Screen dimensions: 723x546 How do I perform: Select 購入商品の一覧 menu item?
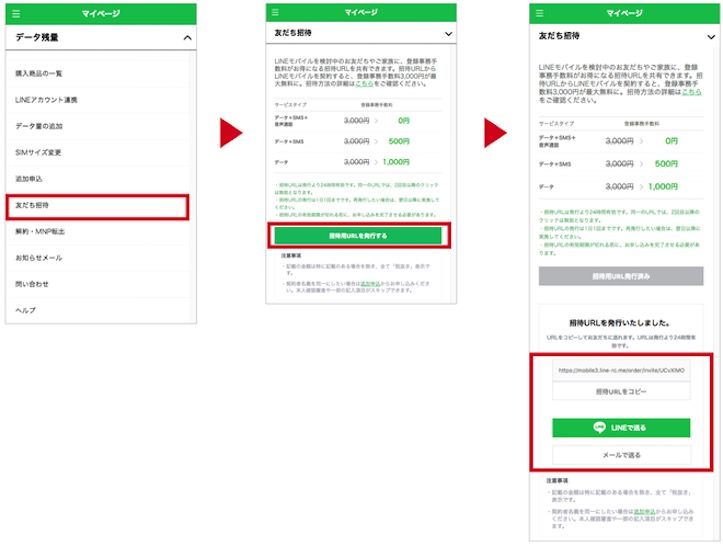pos(40,75)
